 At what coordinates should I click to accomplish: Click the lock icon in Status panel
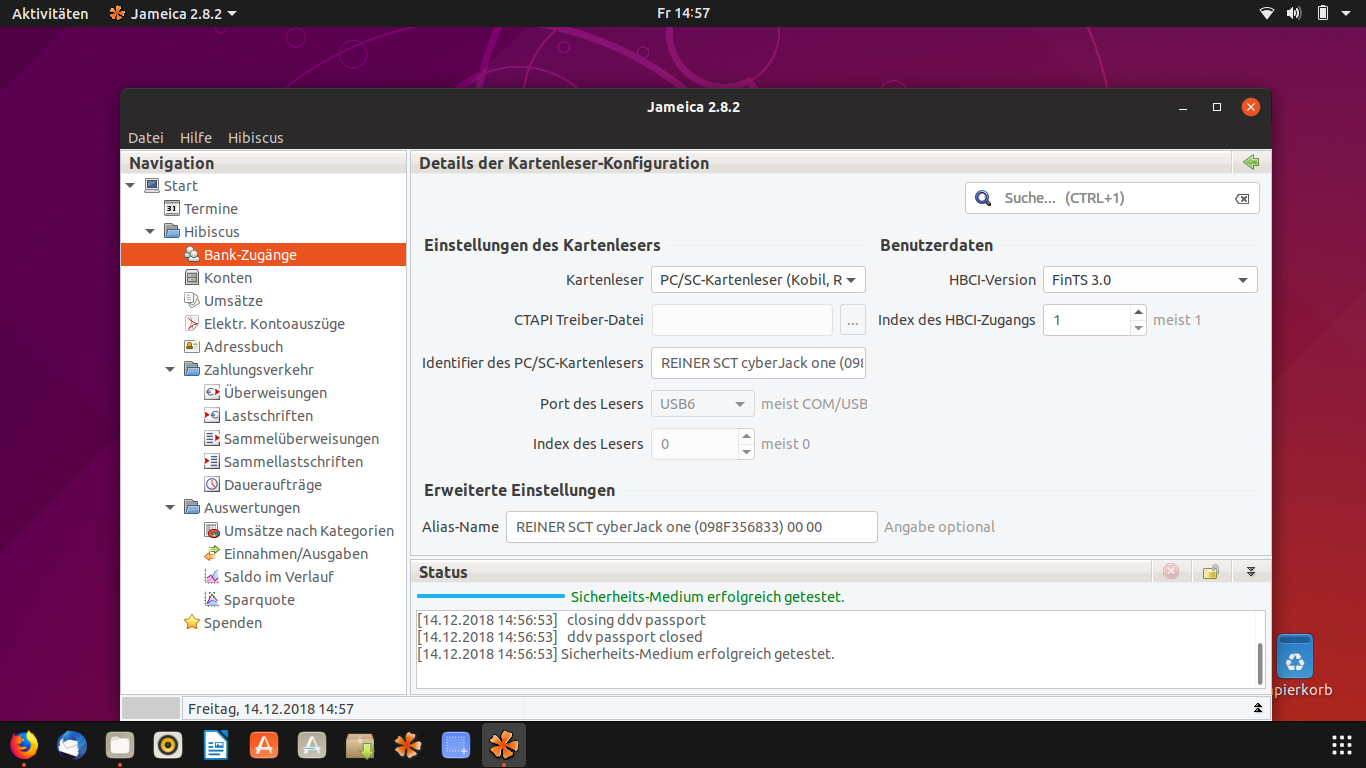[1211, 571]
